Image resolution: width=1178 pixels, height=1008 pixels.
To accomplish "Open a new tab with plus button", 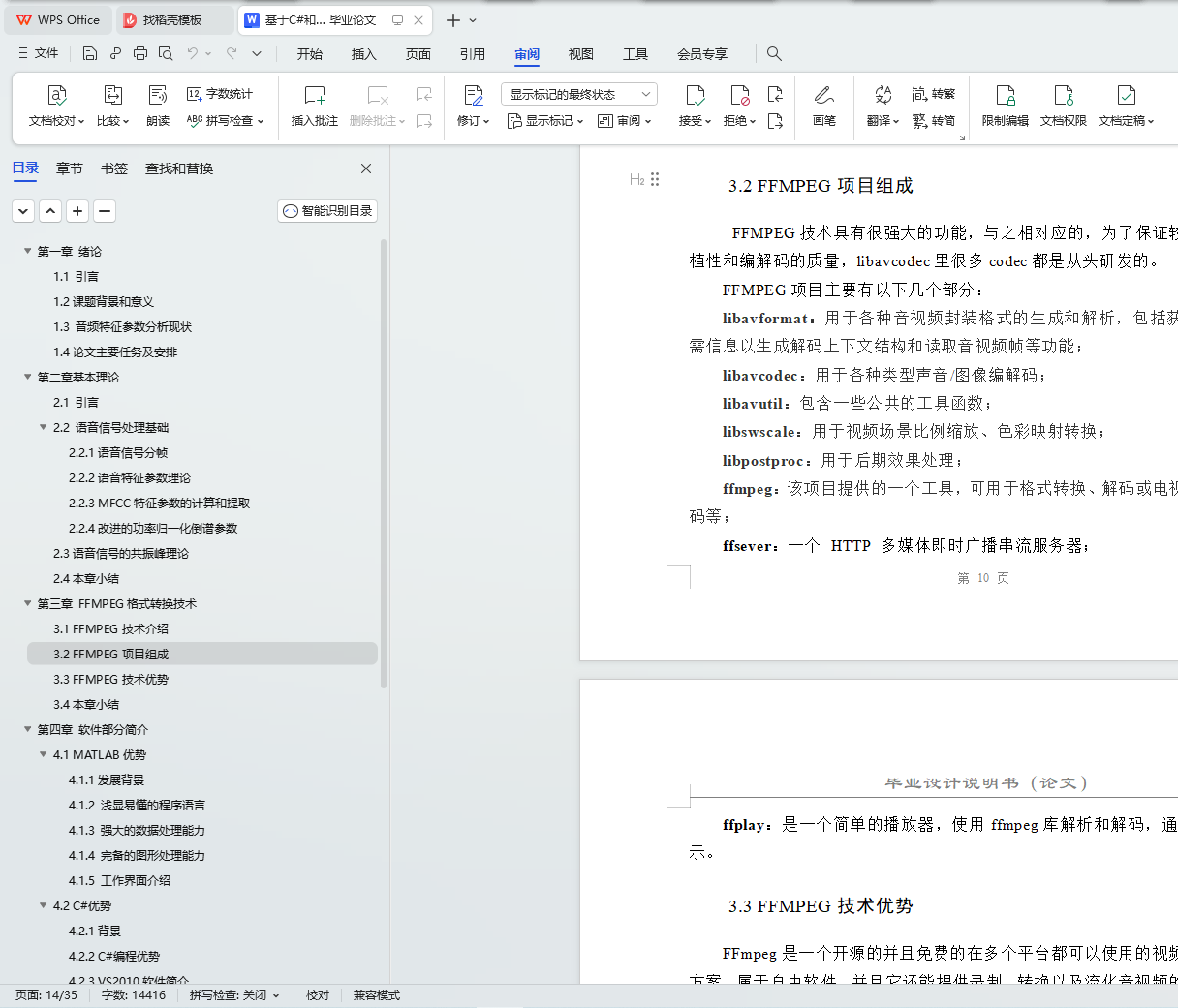I will point(452,20).
